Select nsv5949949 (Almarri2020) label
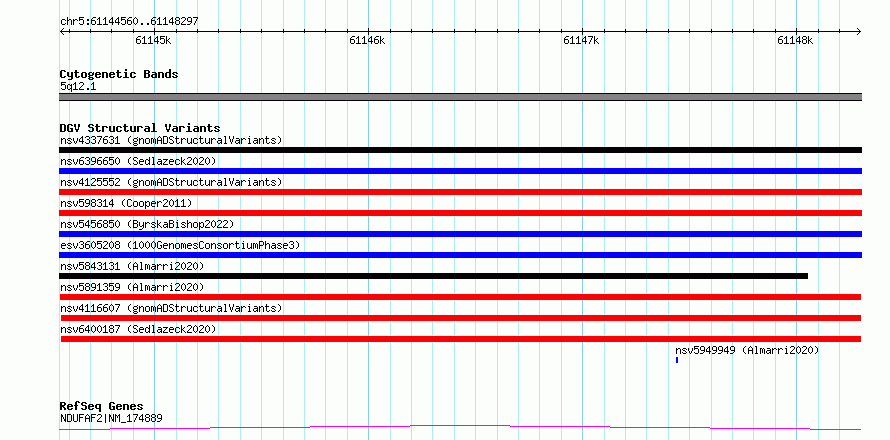 click(x=748, y=350)
